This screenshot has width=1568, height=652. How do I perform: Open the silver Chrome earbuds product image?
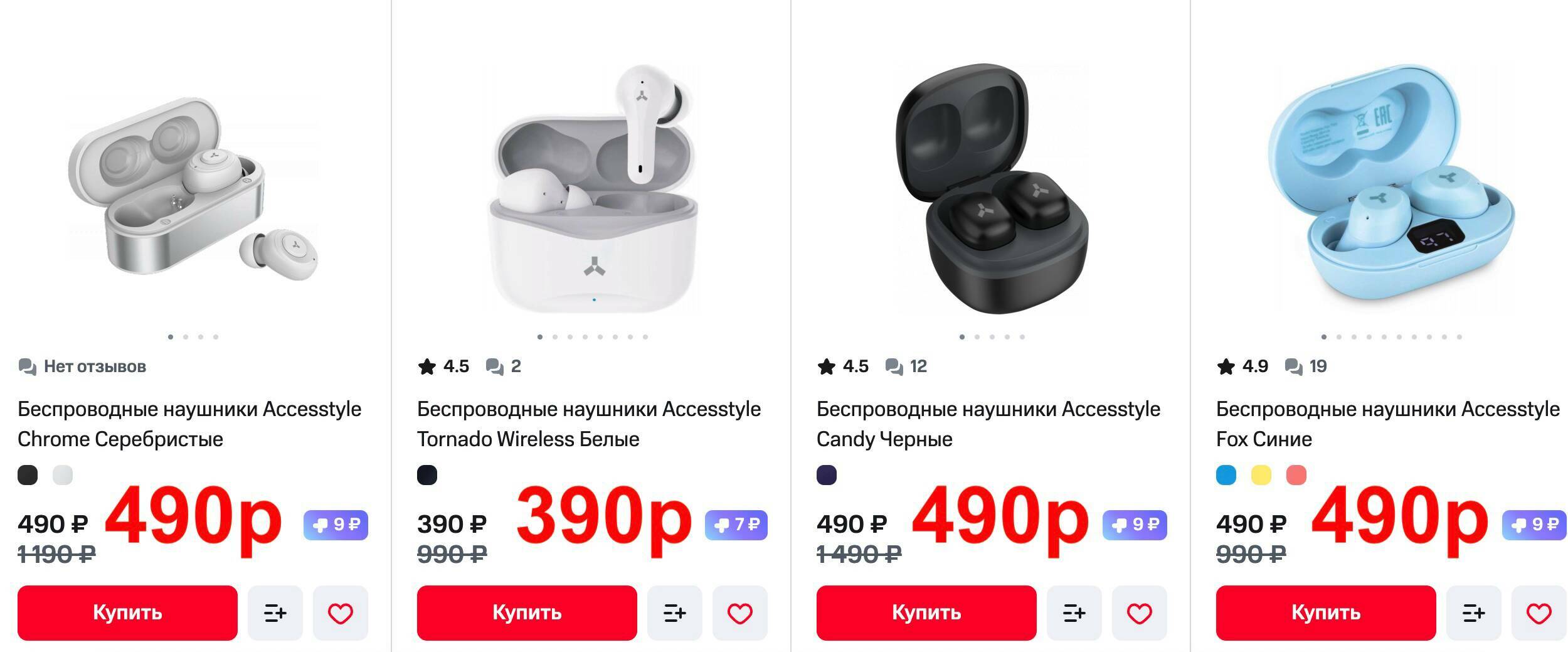coord(193,188)
